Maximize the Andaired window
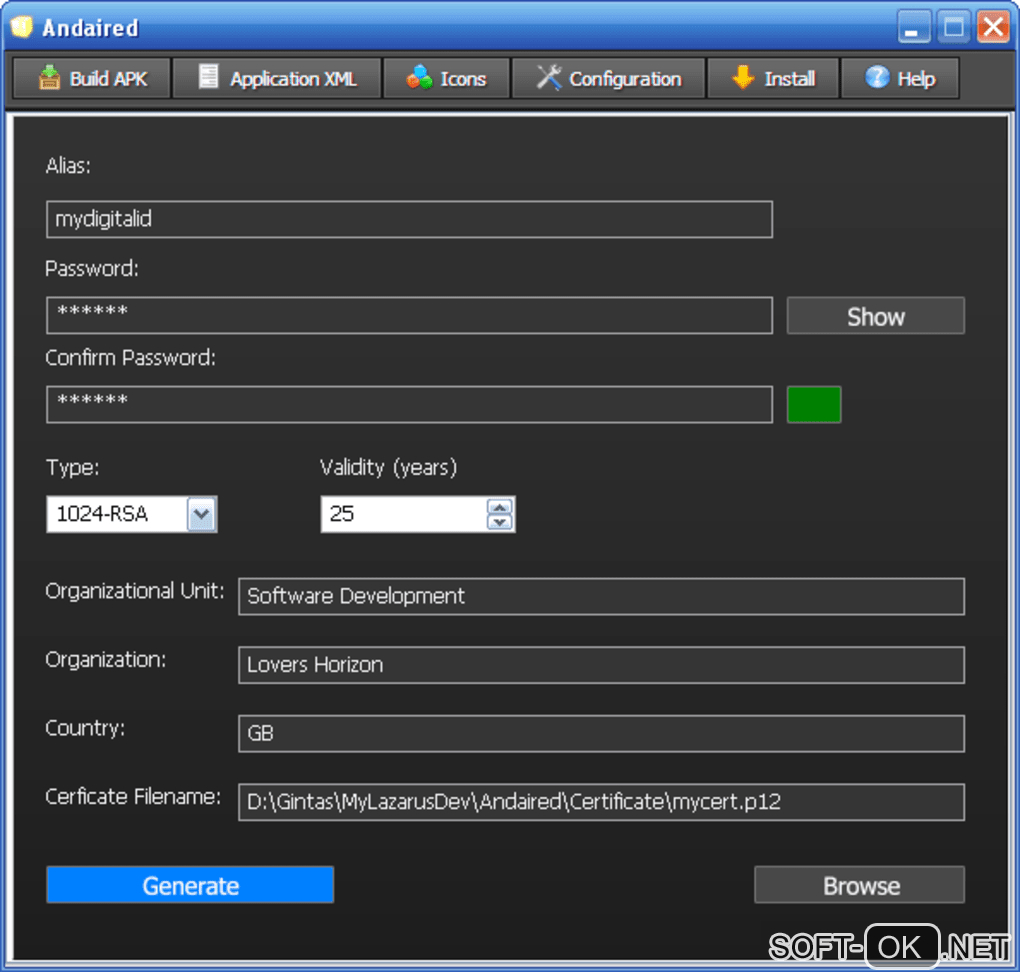Screen dimensions: 1020x972 pos(954,27)
